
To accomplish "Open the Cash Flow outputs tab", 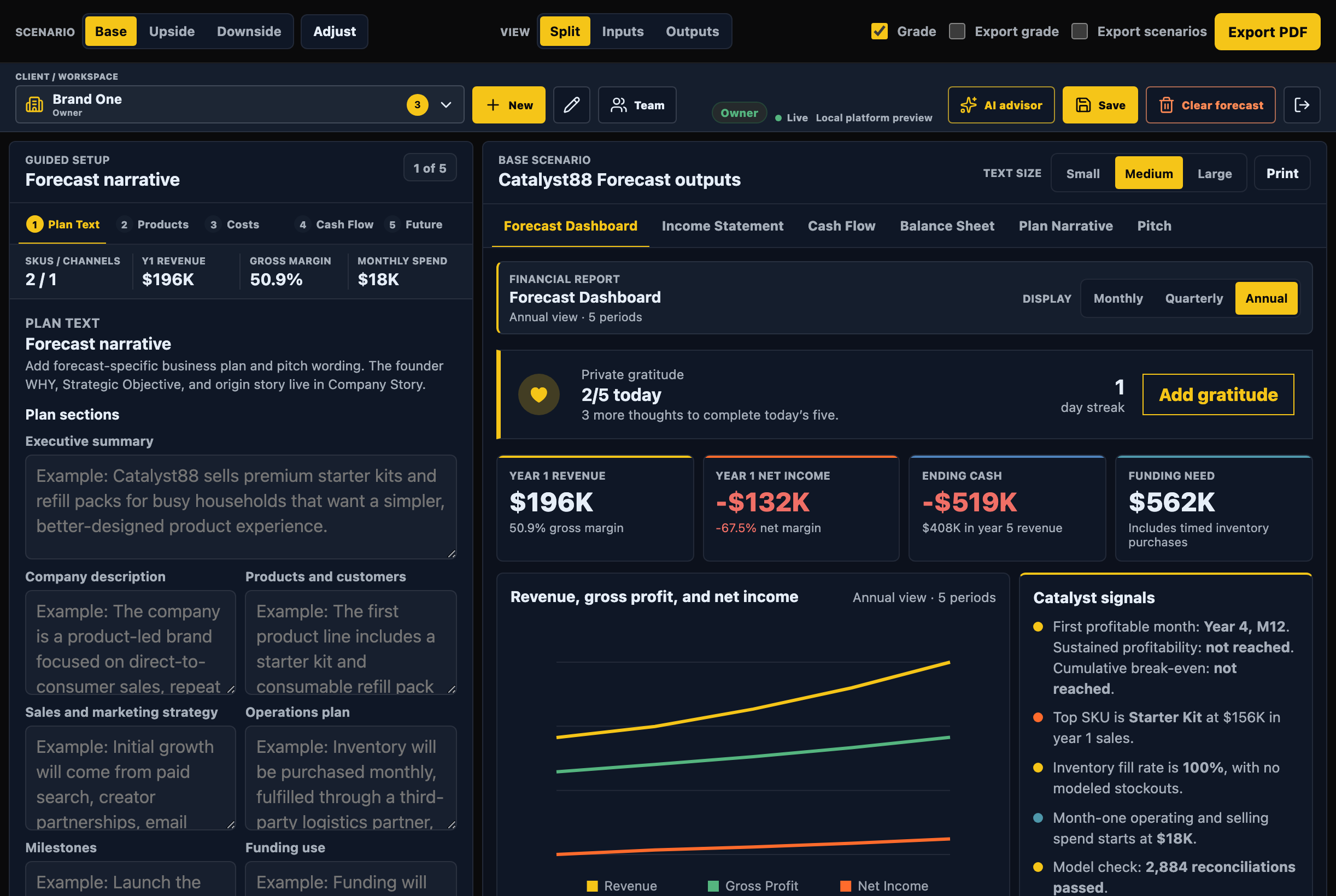I will pyautogui.click(x=841, y=226).
